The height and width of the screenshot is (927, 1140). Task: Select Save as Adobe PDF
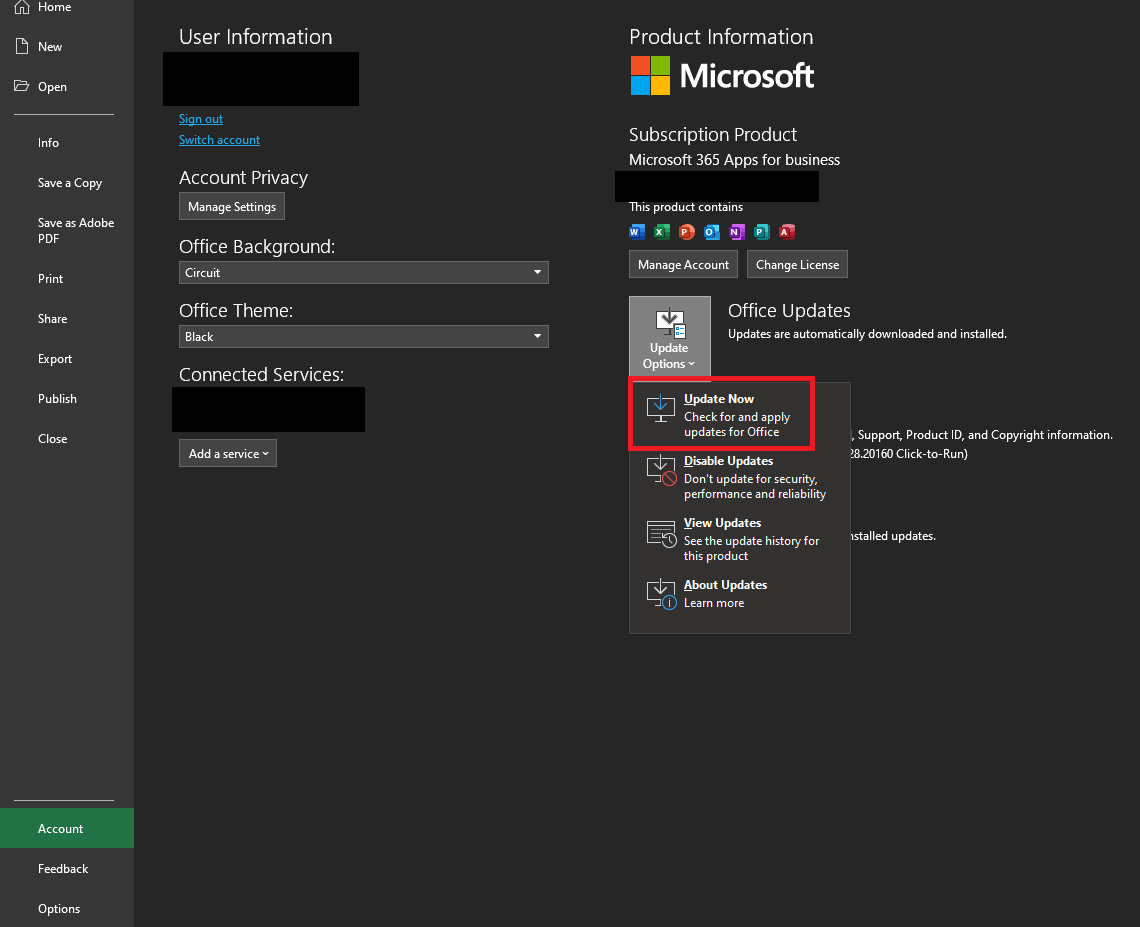coord(67,230)
